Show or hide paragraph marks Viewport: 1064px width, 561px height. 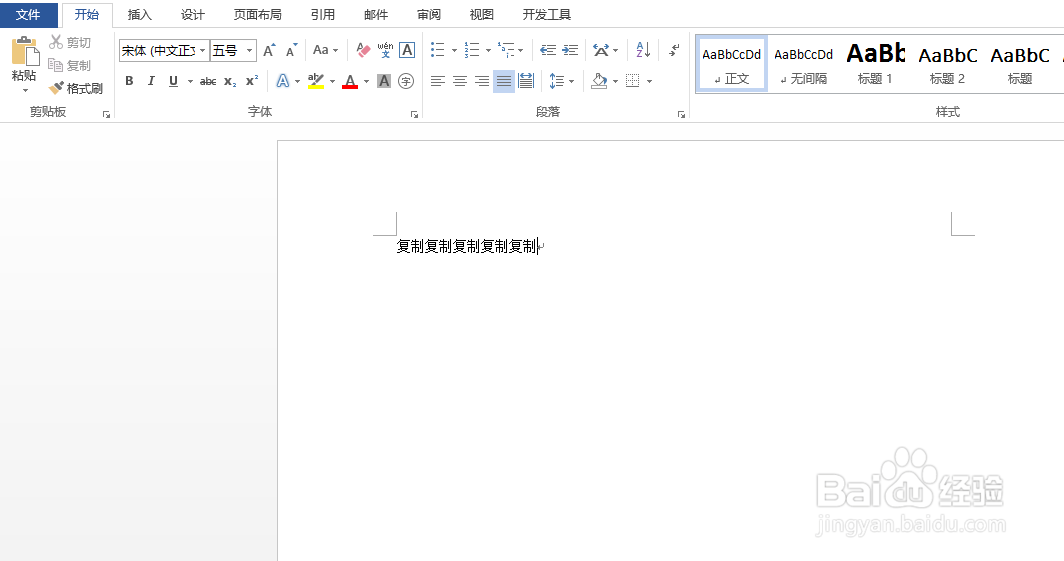point(674,50)
